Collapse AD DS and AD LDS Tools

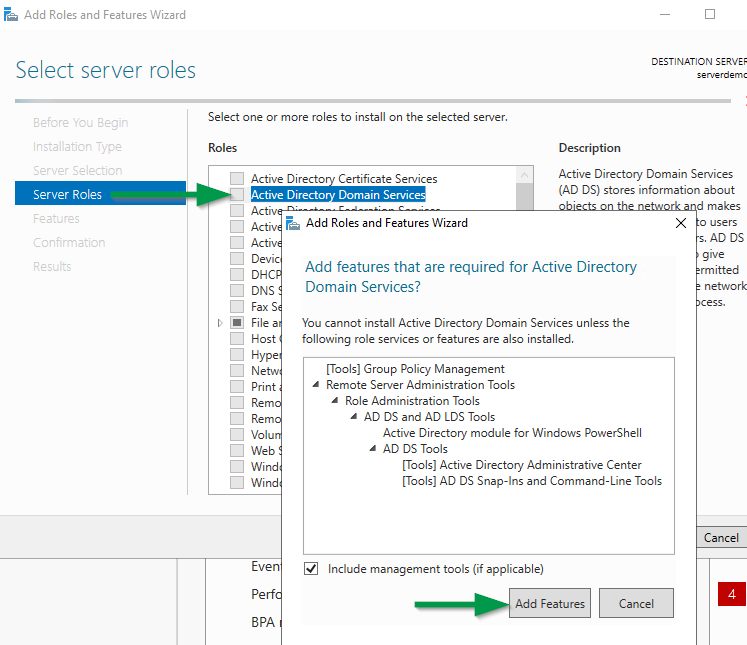coord(354,417)
